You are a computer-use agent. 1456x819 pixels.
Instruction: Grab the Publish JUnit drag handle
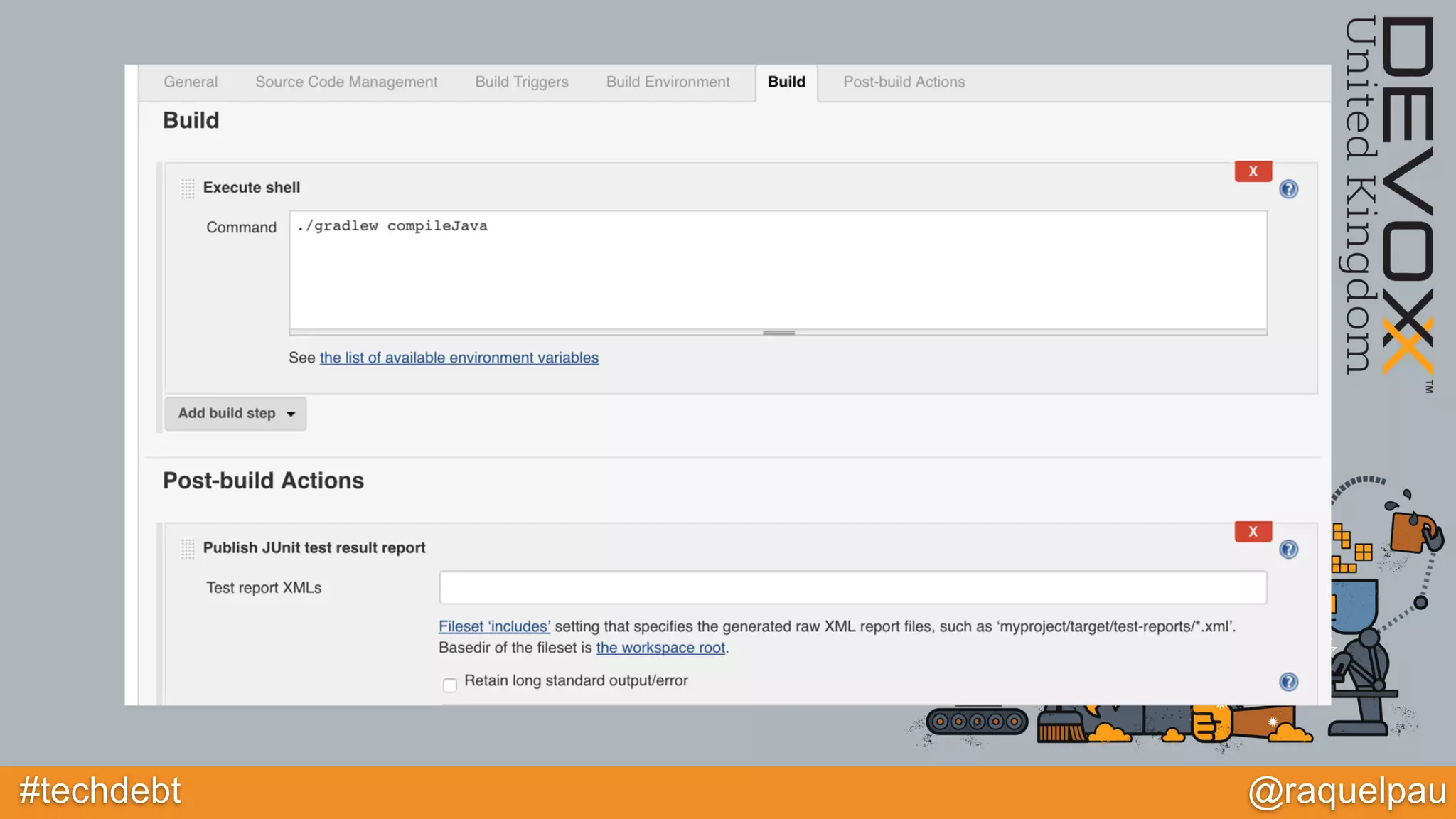tap(188, 548)
